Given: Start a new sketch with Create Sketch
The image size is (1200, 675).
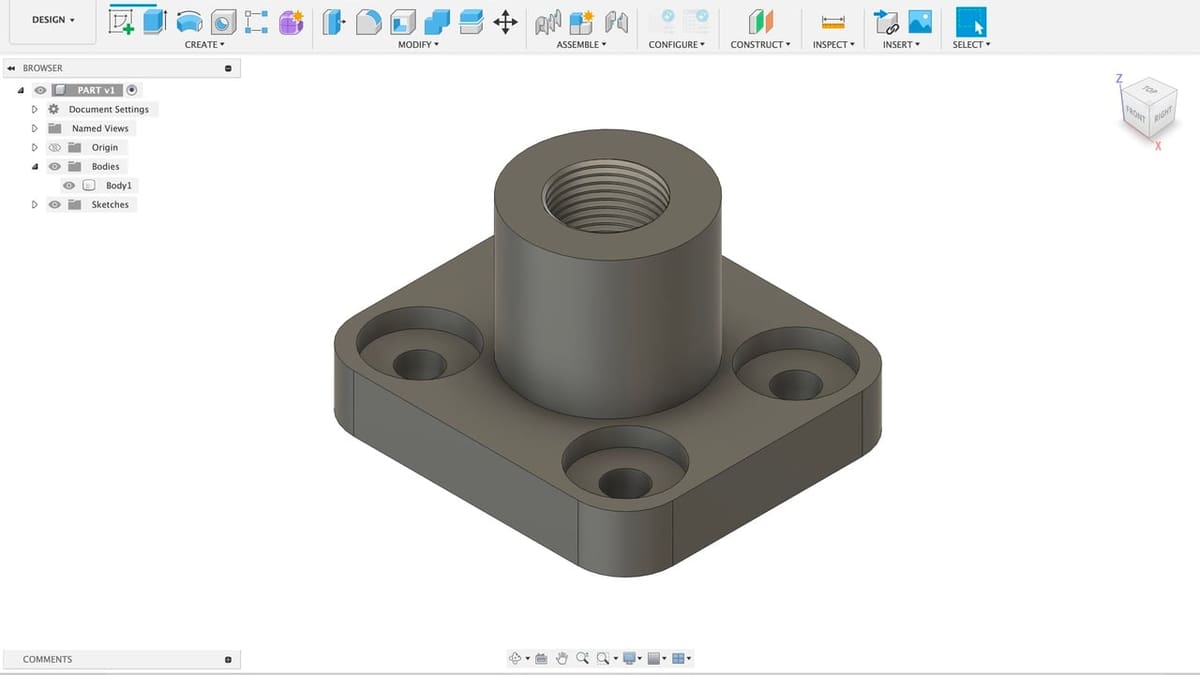Looking at the screenshot, I should (122, 21).
